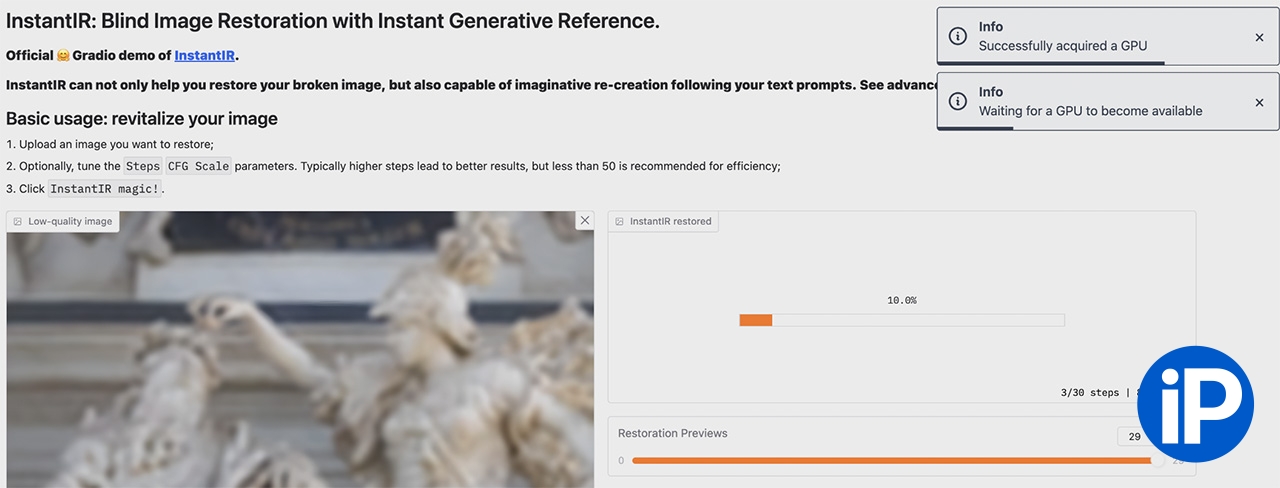The width and height of the screenshot is (1280, 488).
Task: Click the Restoration Previews slider track
Action: tap(890, 461)
